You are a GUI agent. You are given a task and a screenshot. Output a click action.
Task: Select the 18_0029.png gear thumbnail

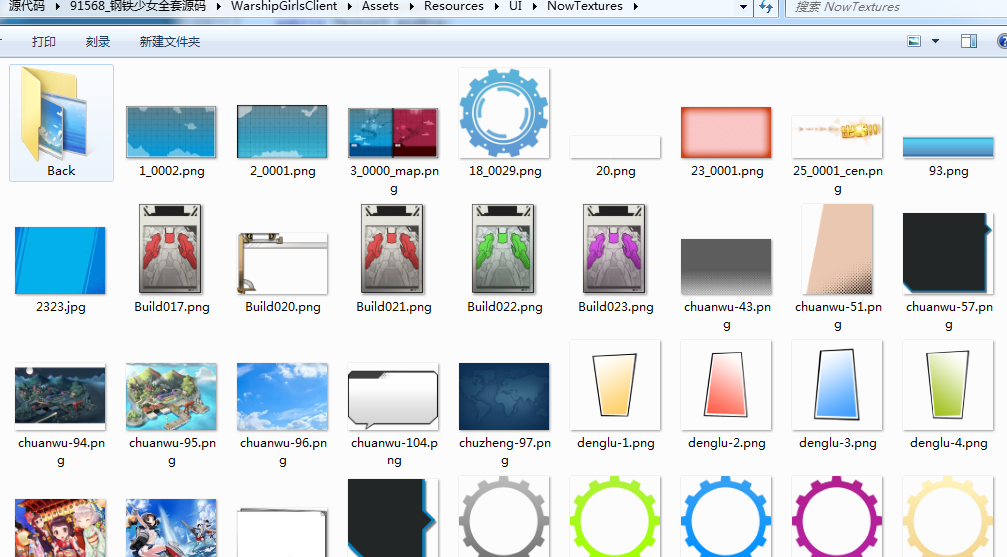tap(504, 113)
